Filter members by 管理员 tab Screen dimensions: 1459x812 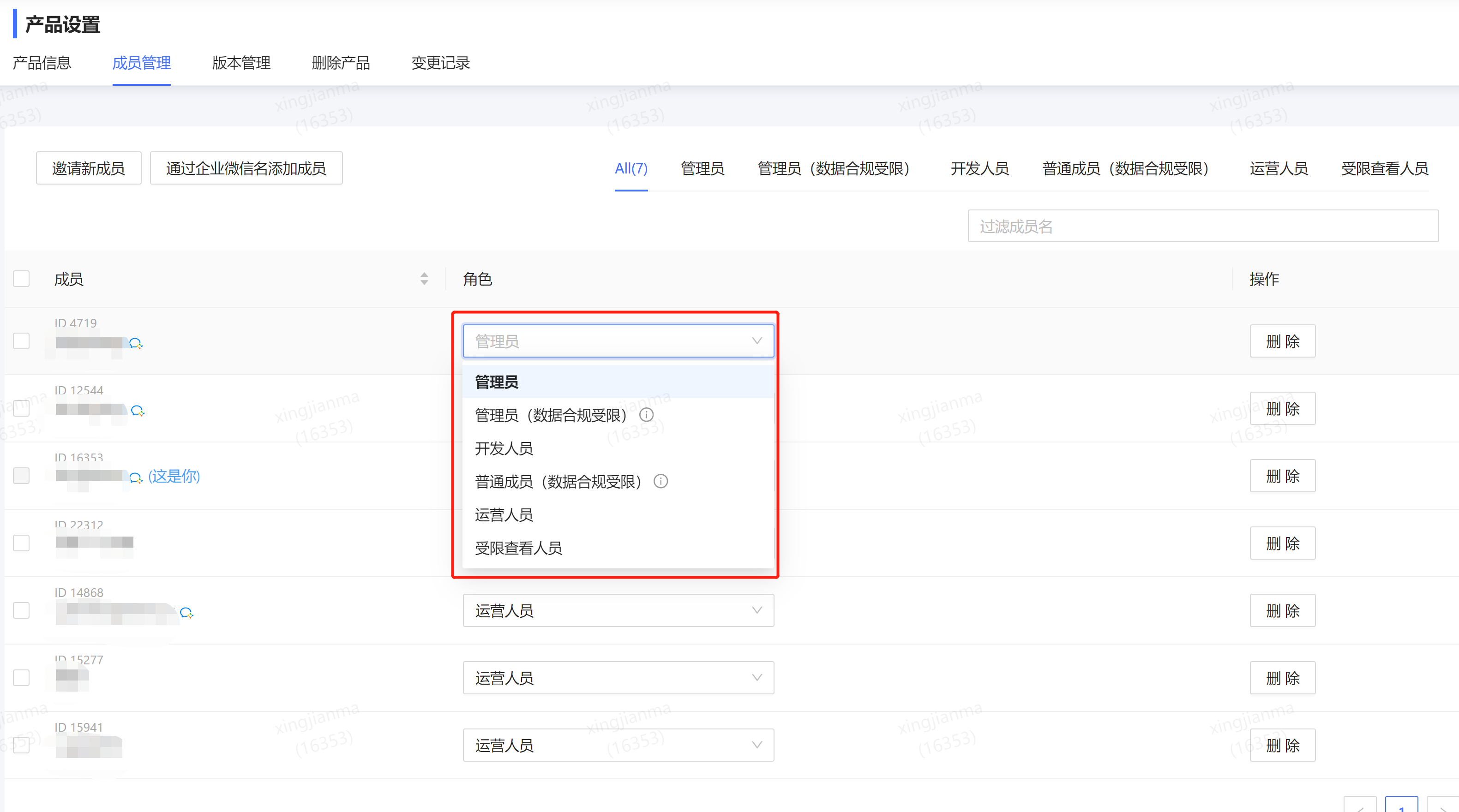(x=702, y=169)
